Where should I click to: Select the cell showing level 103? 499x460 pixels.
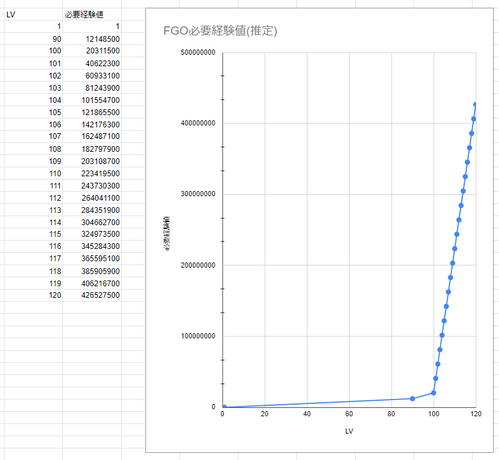[33, 88]
